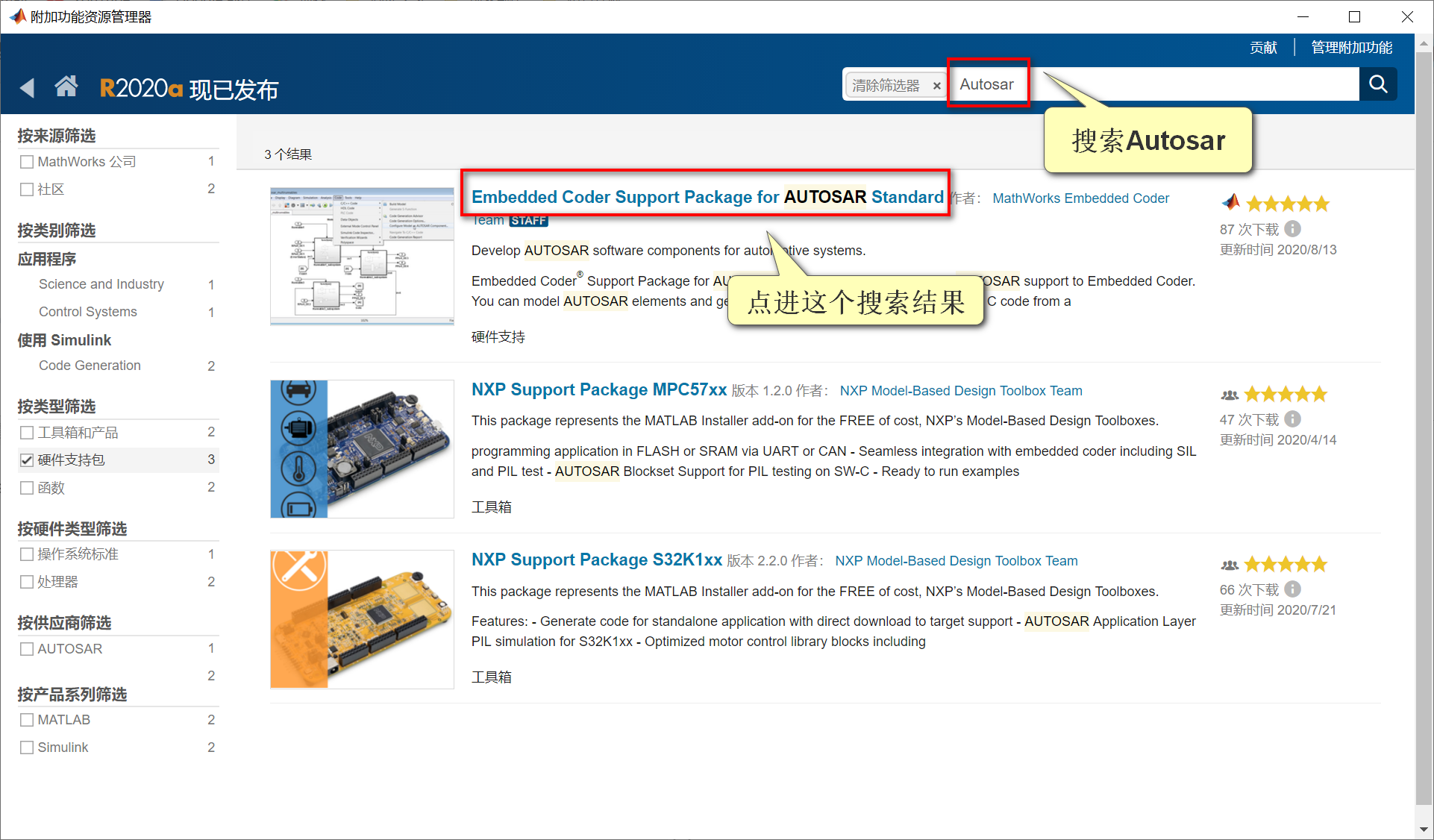Check the AUTOSAR vendor filter
Viewport: 1434px width, 840px height.
click(27, 649)
